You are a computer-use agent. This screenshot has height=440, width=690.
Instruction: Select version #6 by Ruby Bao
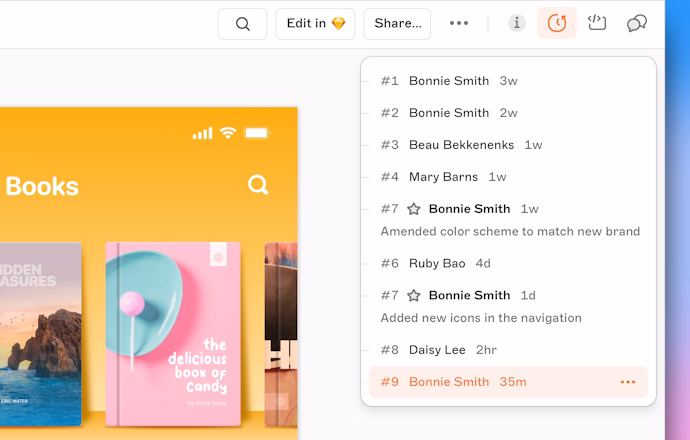pos(437,263)
